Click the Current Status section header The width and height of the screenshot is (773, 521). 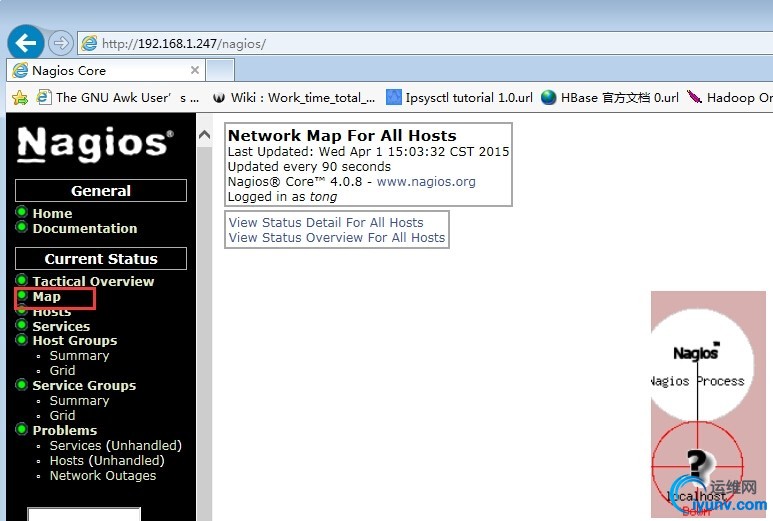[101, 259]
